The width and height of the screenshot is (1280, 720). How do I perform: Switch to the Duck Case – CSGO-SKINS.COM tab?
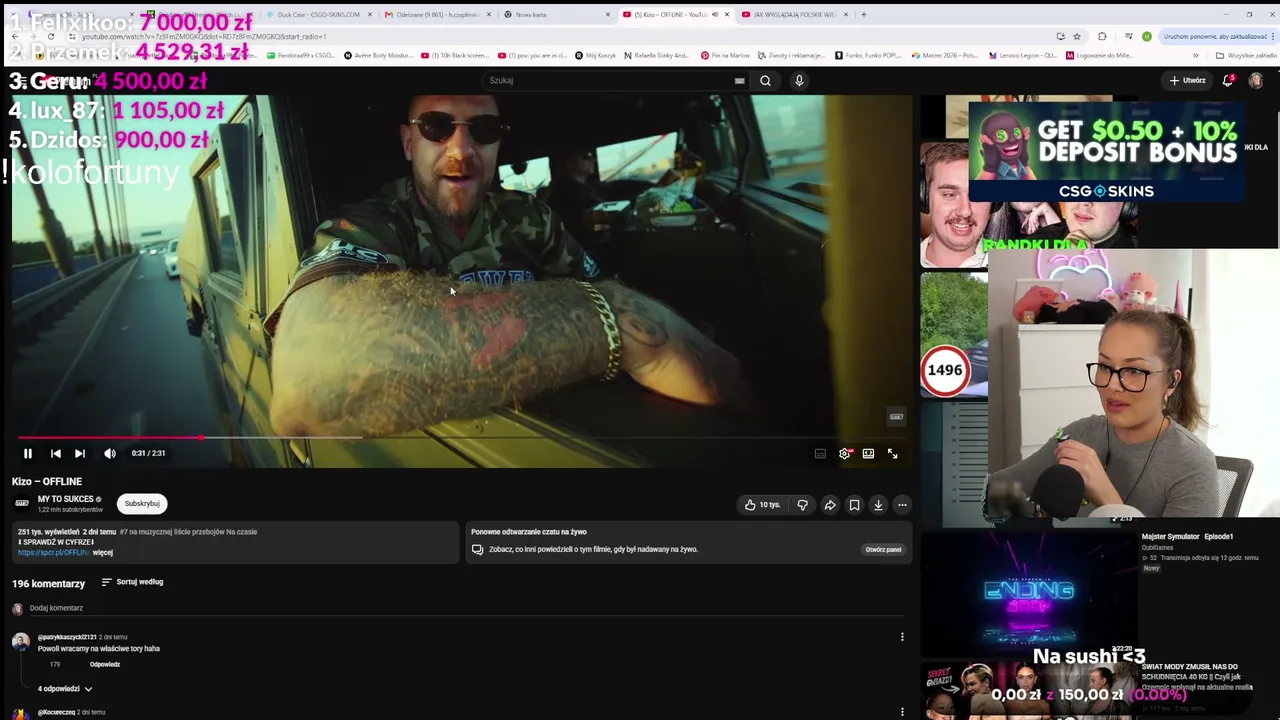(x=318, y=15)
